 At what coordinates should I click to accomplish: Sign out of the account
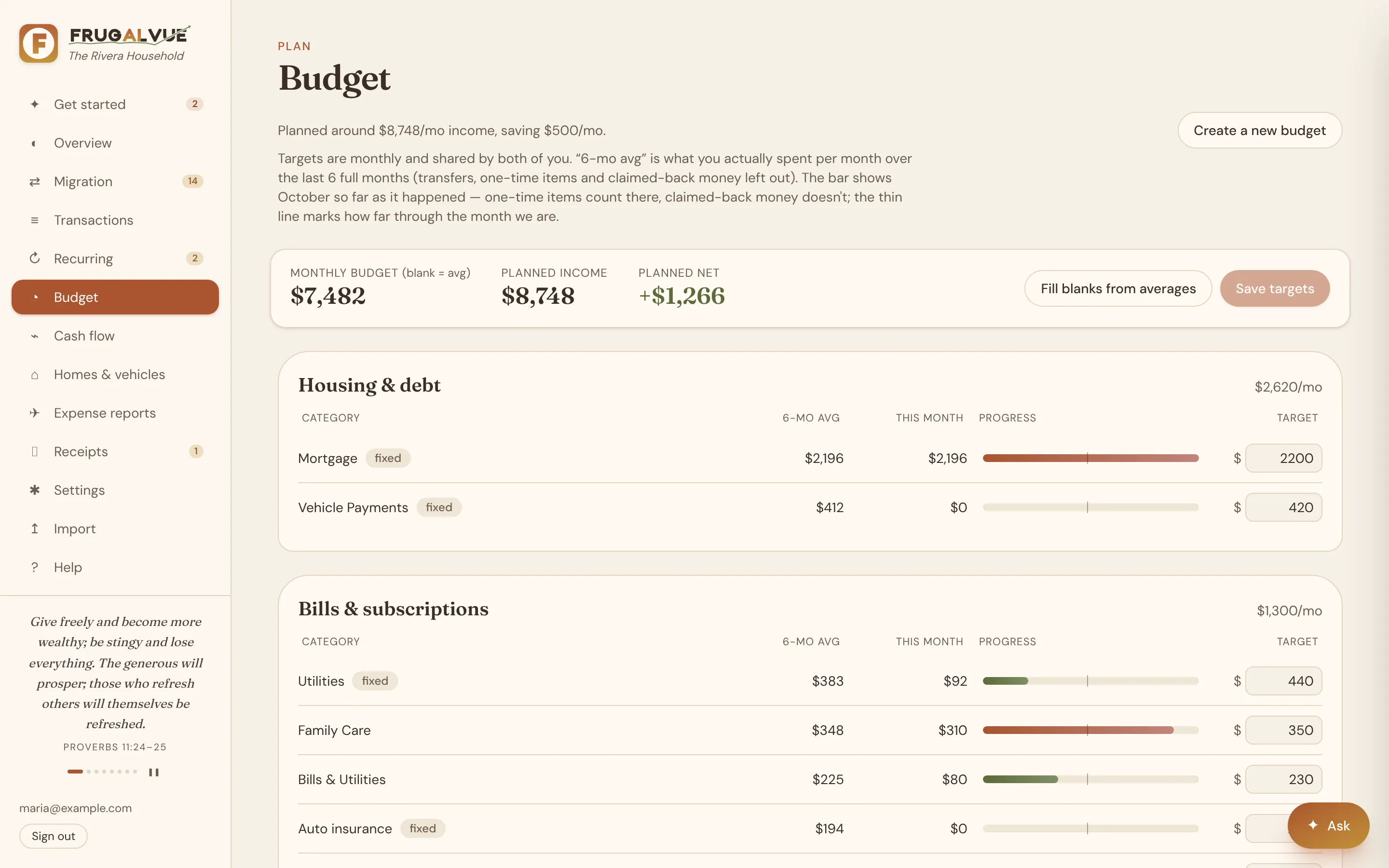pyautogui.click(x=54, y=836)
